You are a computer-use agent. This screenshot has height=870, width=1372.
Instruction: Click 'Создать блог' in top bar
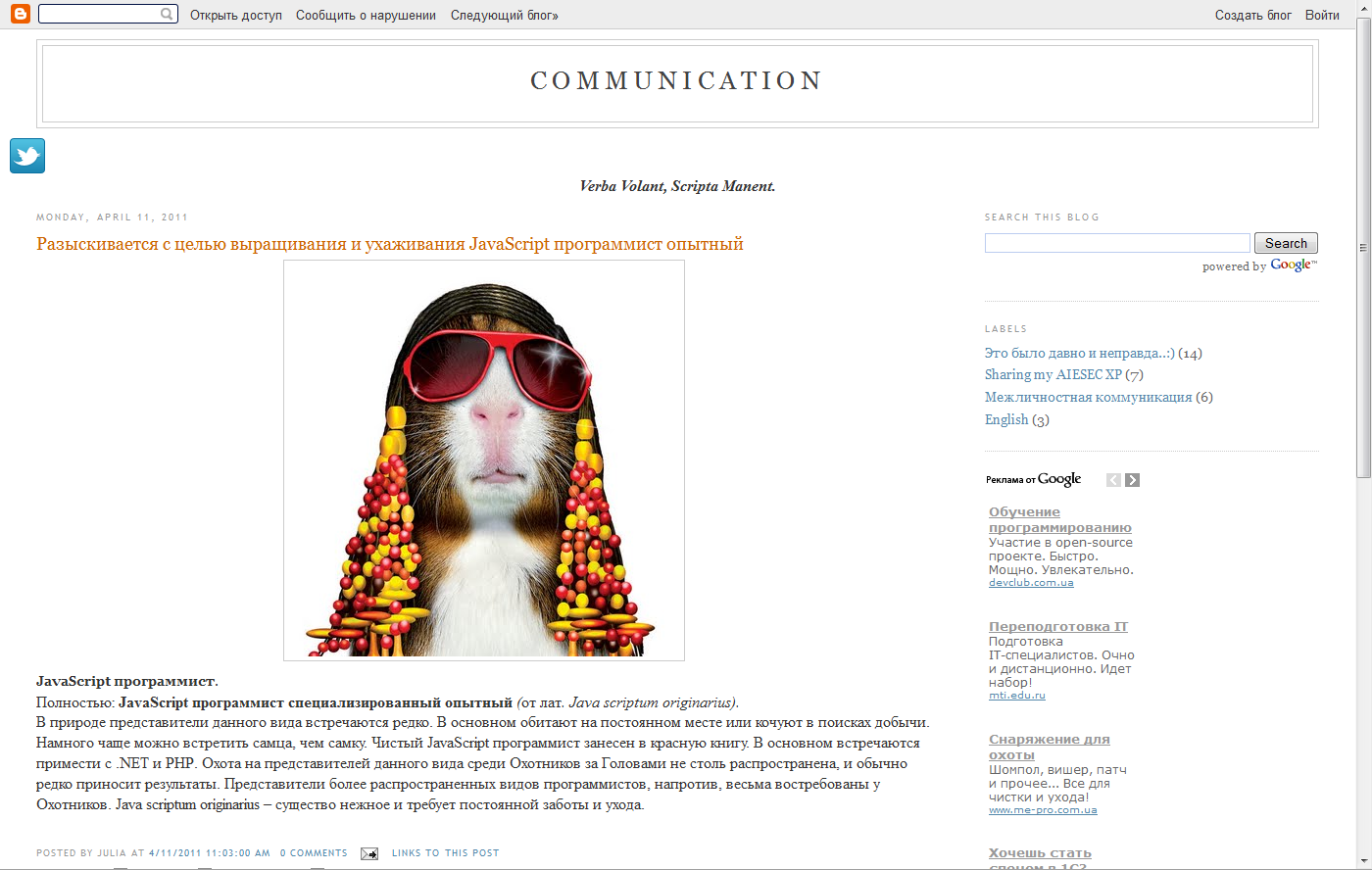pyautogui.click(x=1253, y=15)
